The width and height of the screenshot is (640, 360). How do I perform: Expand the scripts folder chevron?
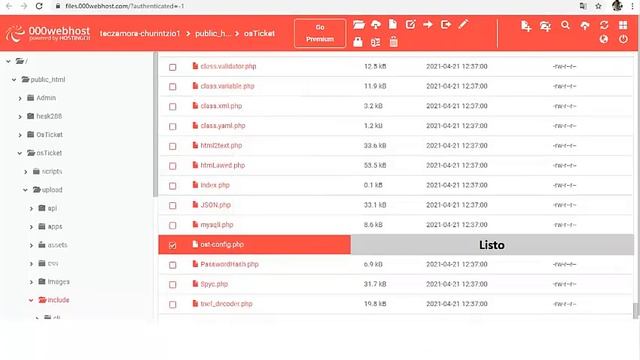click(x=25, y=172)
